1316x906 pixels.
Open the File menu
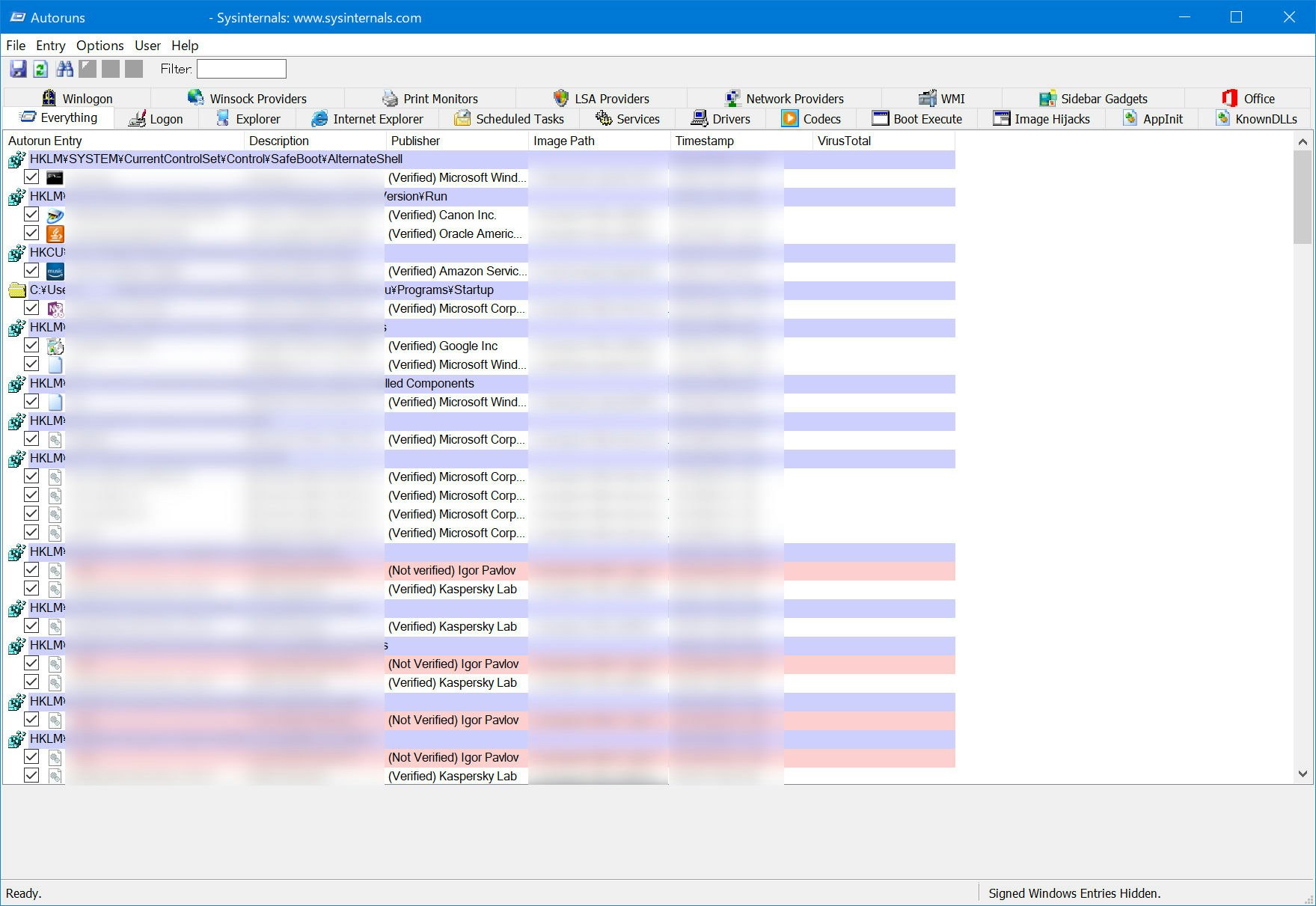coord(16,46)
